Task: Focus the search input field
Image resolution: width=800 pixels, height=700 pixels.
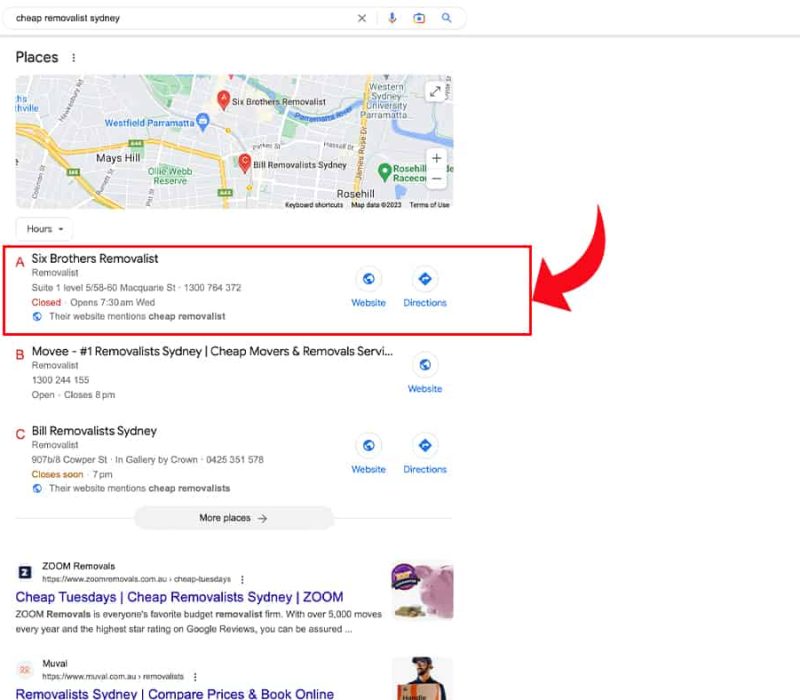Action: [x=180, y=18]
